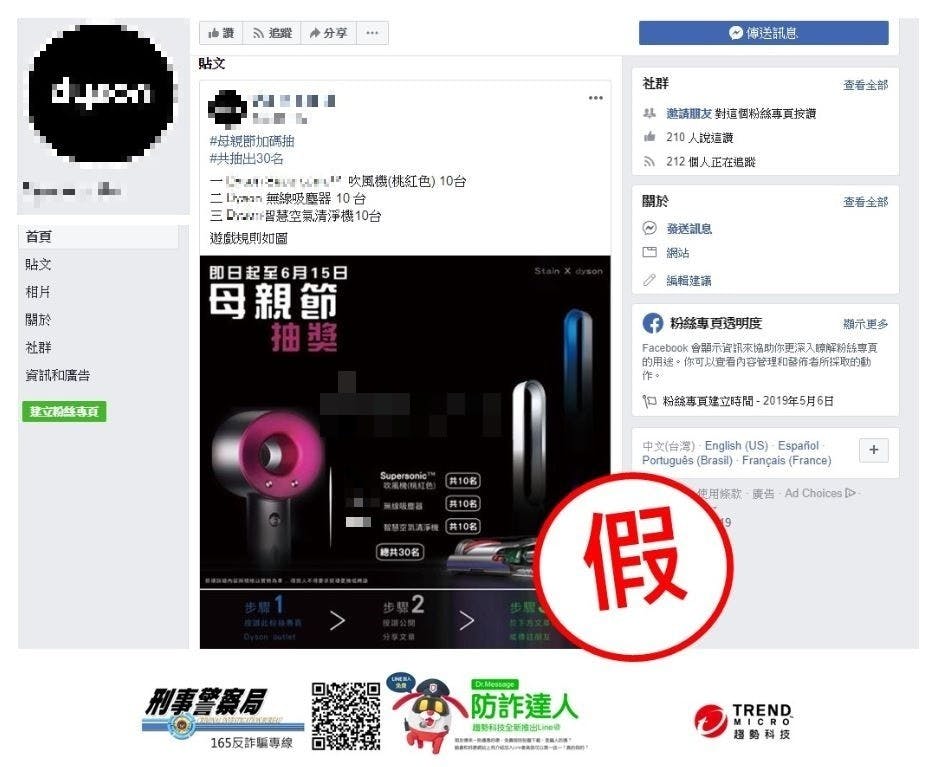
Task: Switch language to English (US)
Action: 736,446
